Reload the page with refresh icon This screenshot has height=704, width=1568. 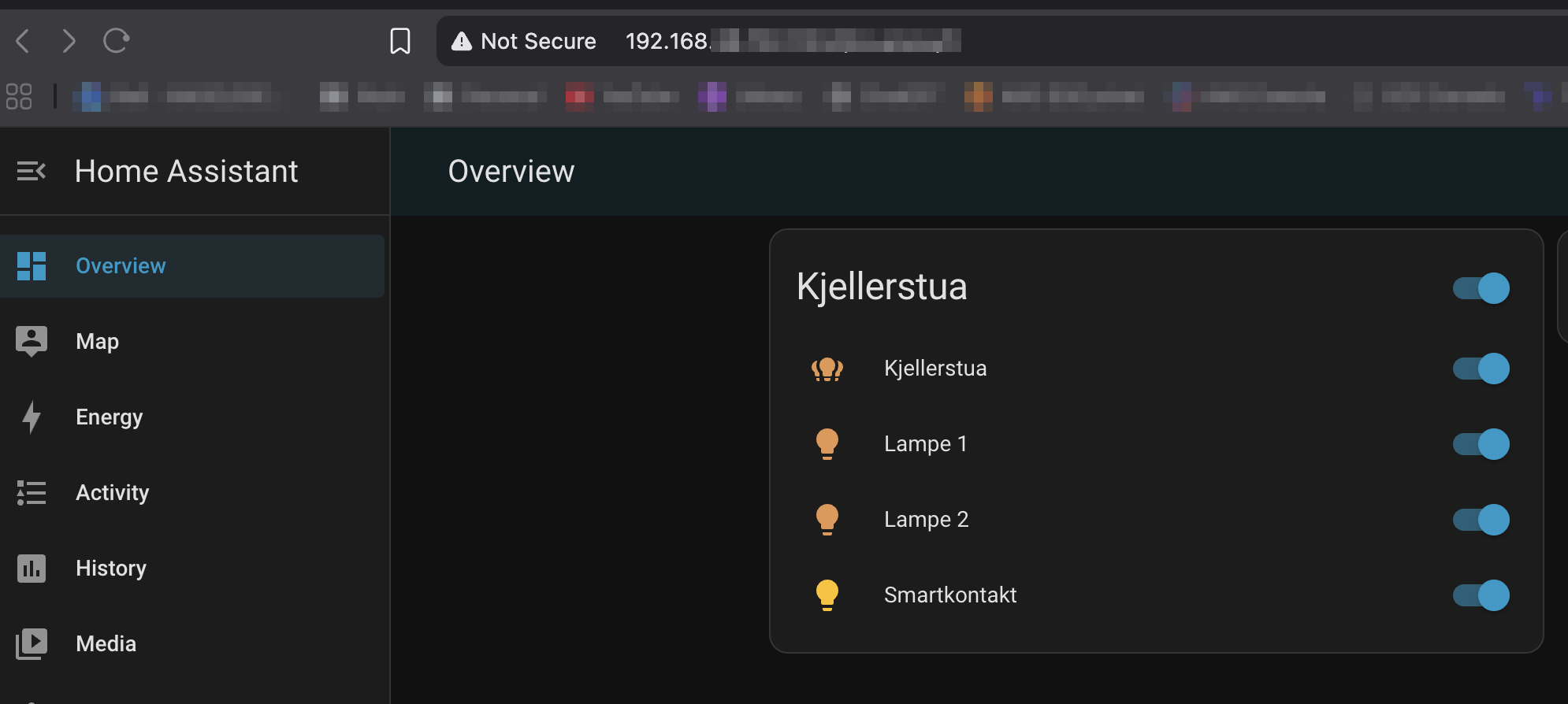[116, 40]
